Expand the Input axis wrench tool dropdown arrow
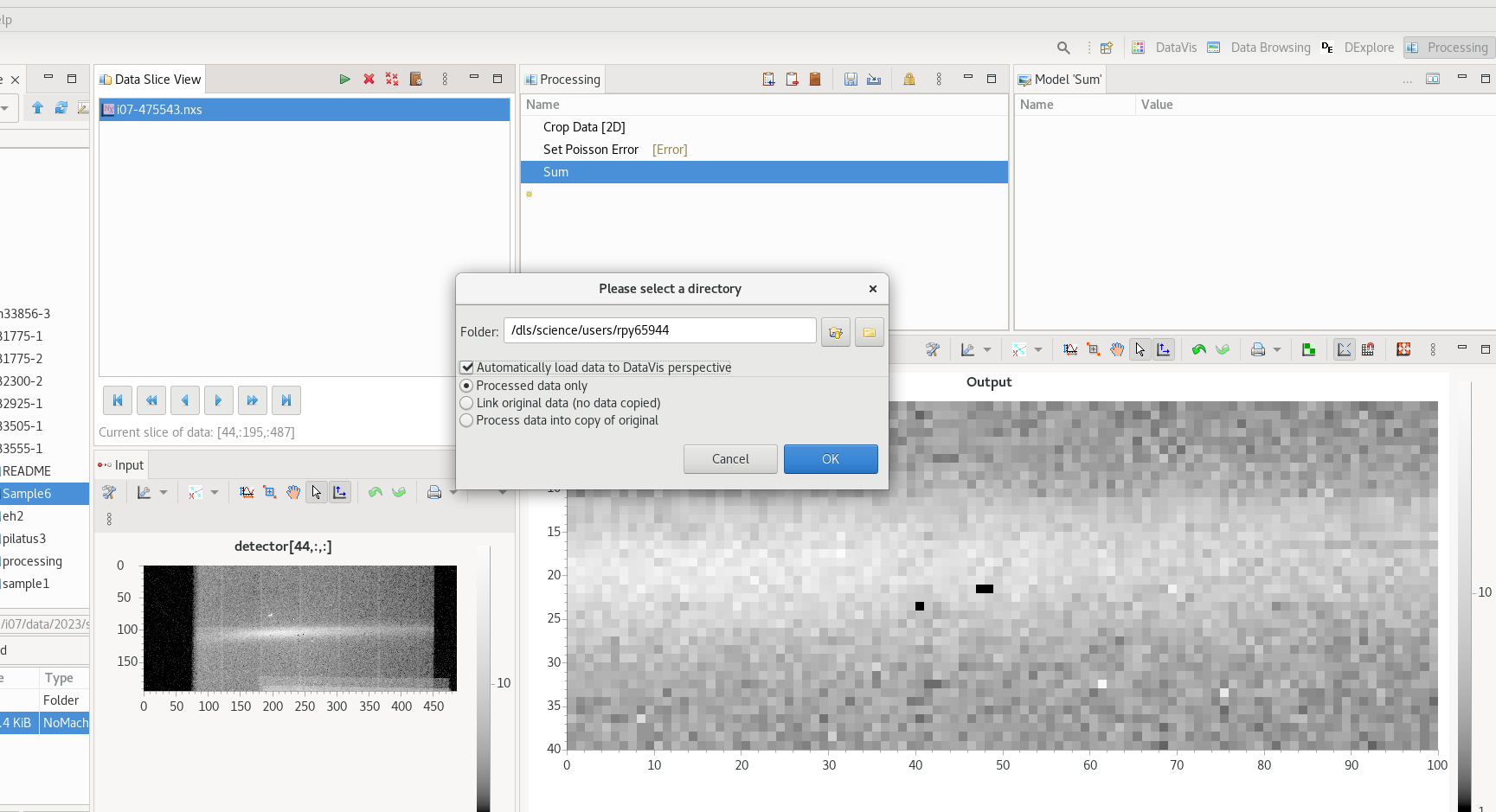Viewport: 1496px width, 812px height. coord(164,493)
